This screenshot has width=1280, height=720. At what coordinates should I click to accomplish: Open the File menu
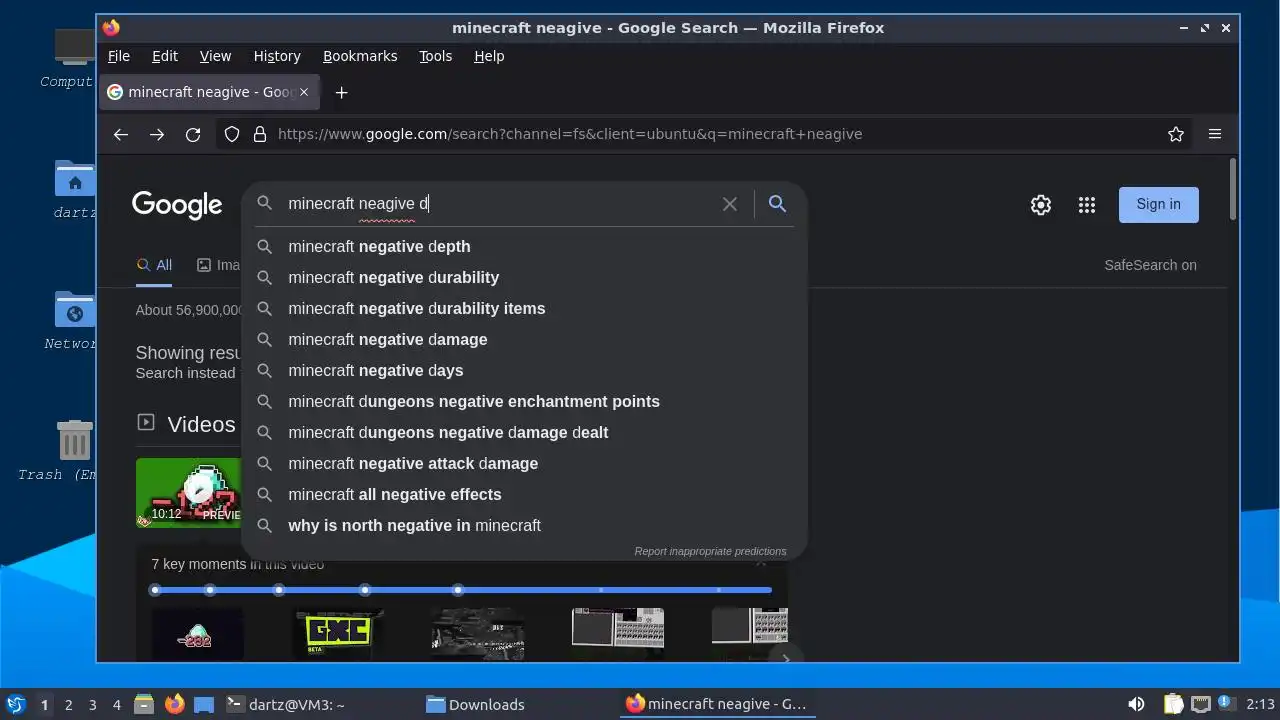coord(119,56)
